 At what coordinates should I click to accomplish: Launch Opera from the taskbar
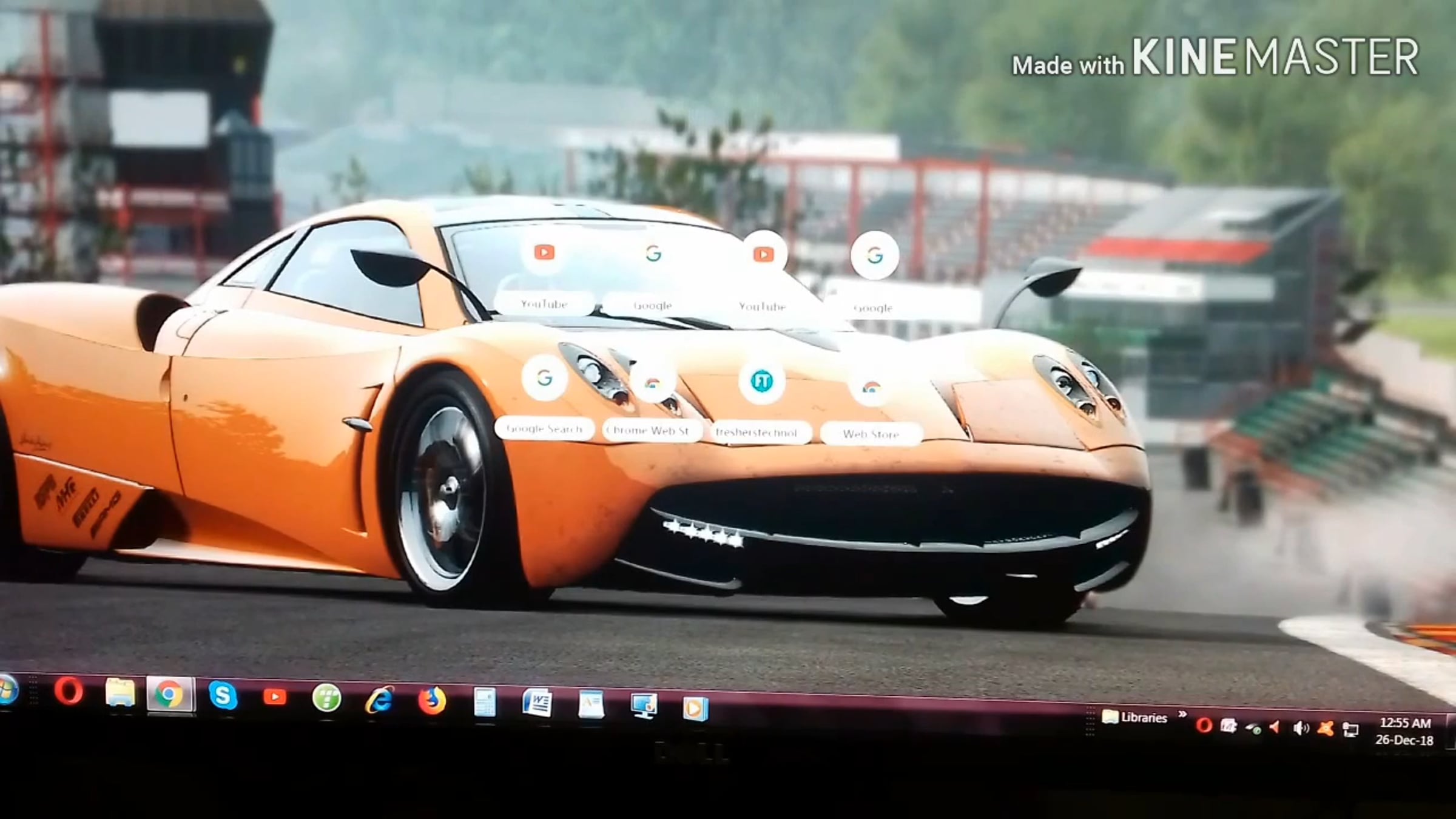(69, 691)
